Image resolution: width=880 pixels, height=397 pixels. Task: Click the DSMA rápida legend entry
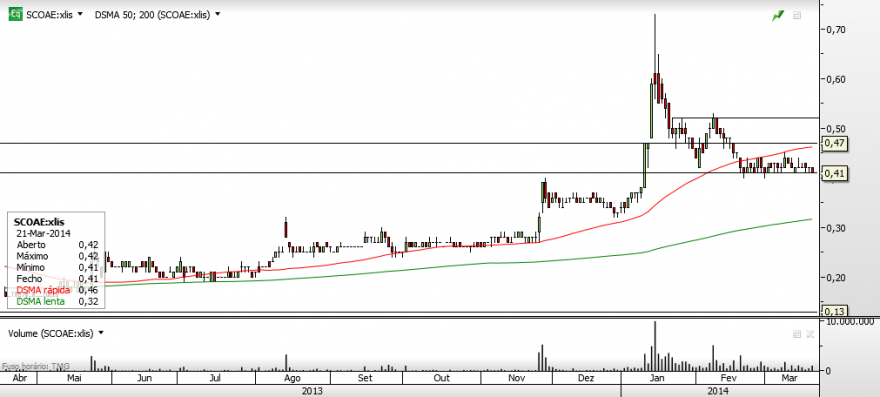click(43, 290)
